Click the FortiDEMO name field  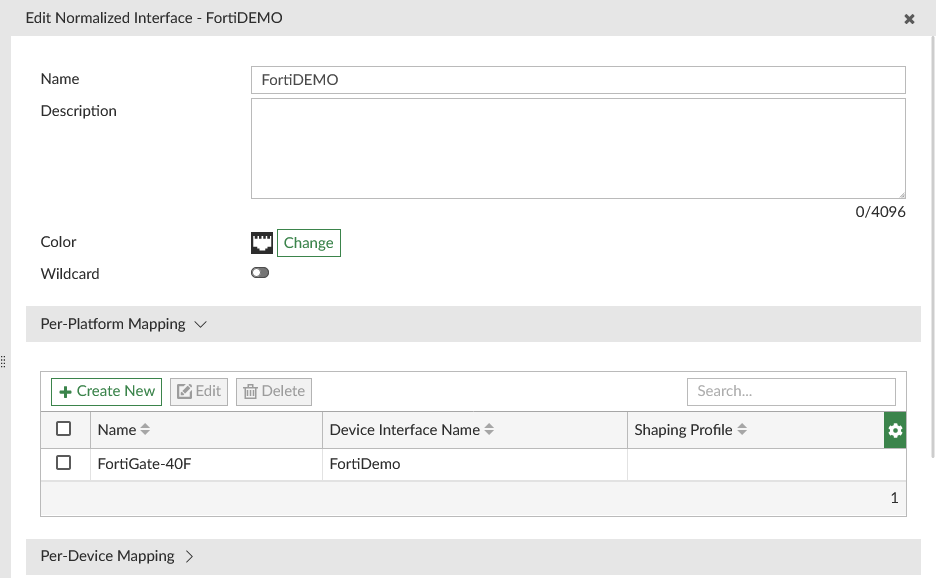(x=578, y=80)
